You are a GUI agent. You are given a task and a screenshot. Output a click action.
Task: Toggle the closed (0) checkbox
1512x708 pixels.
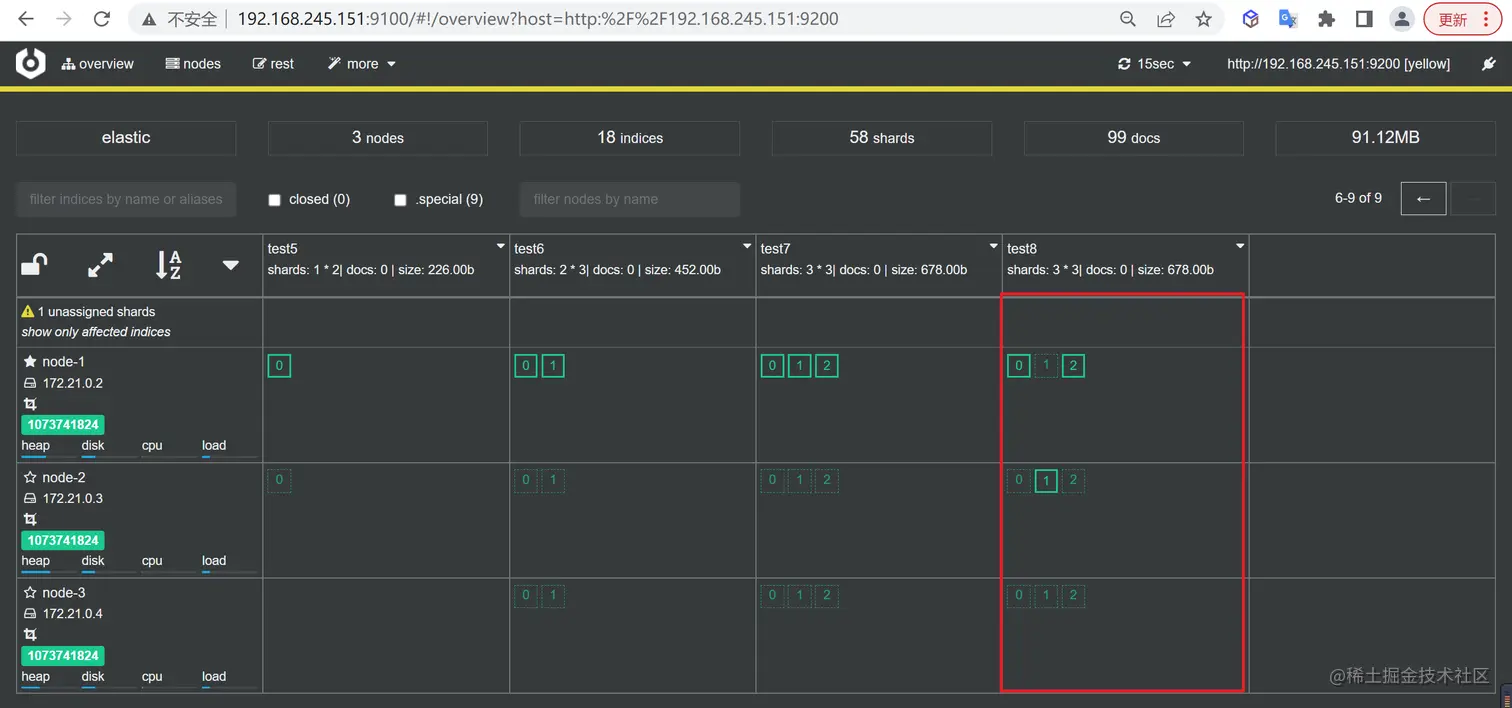(x=275, y=200)
